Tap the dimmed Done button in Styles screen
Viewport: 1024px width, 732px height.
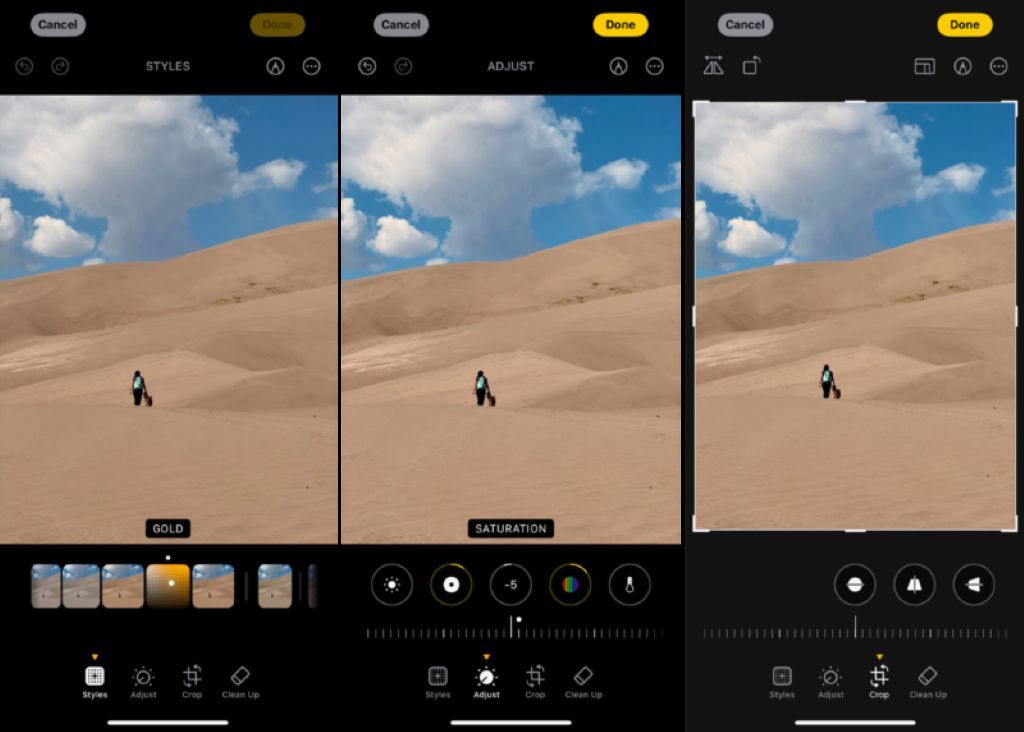point(277,25)
